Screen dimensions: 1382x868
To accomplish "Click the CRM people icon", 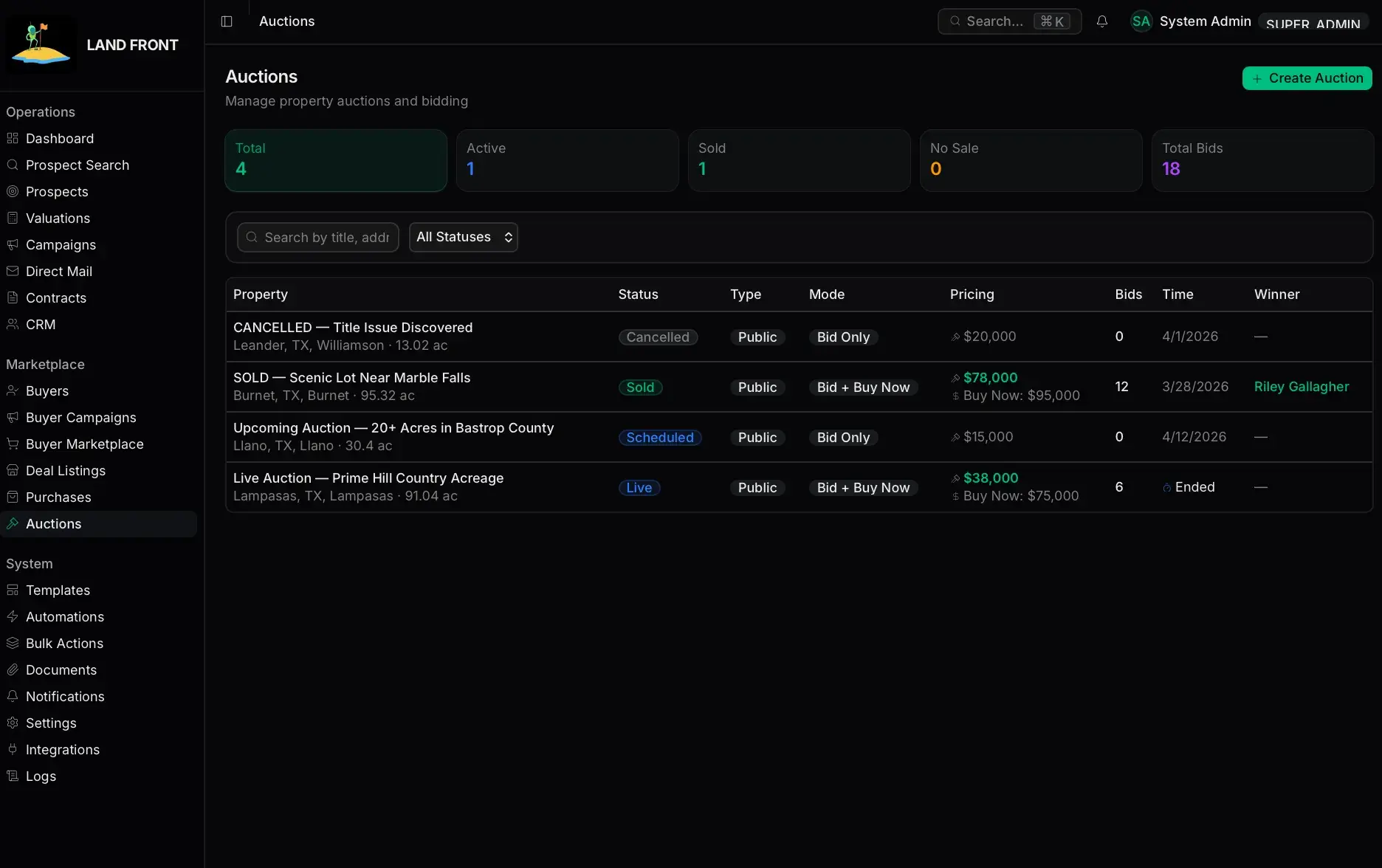I will coord(13,324).
